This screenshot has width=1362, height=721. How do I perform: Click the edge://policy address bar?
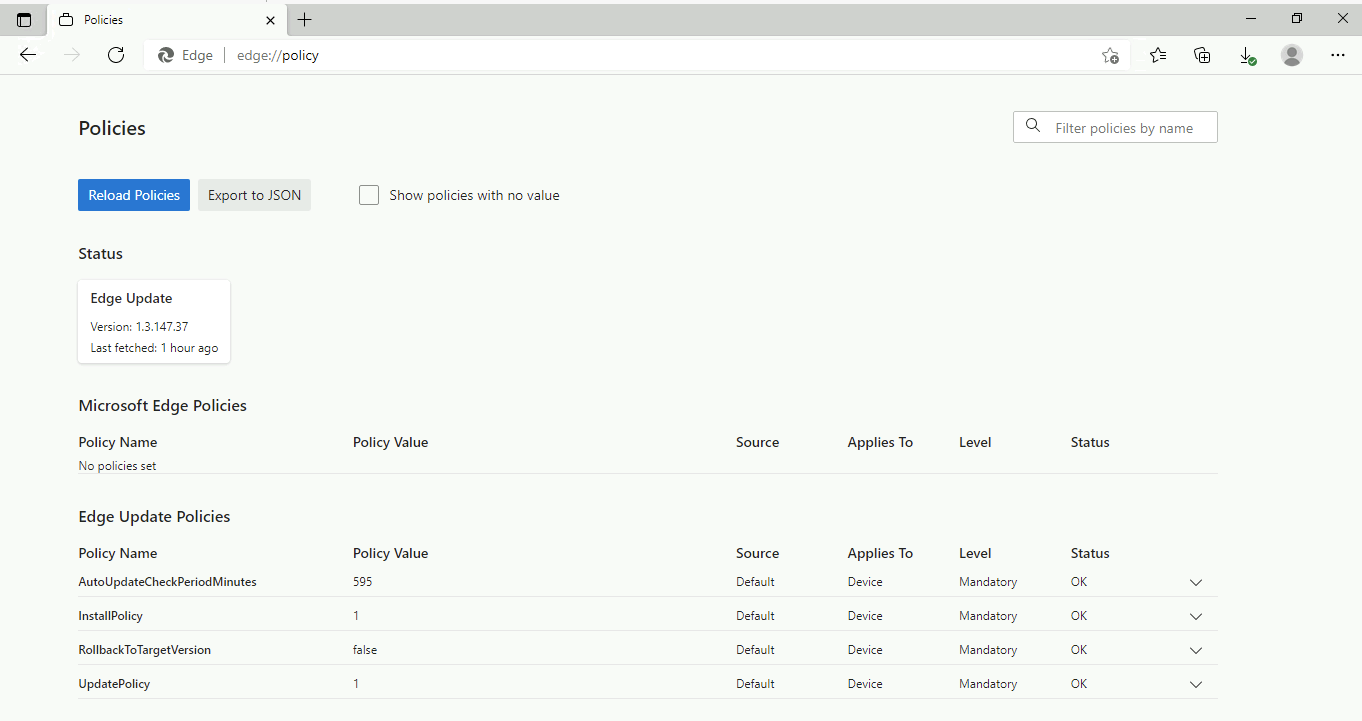600,55
